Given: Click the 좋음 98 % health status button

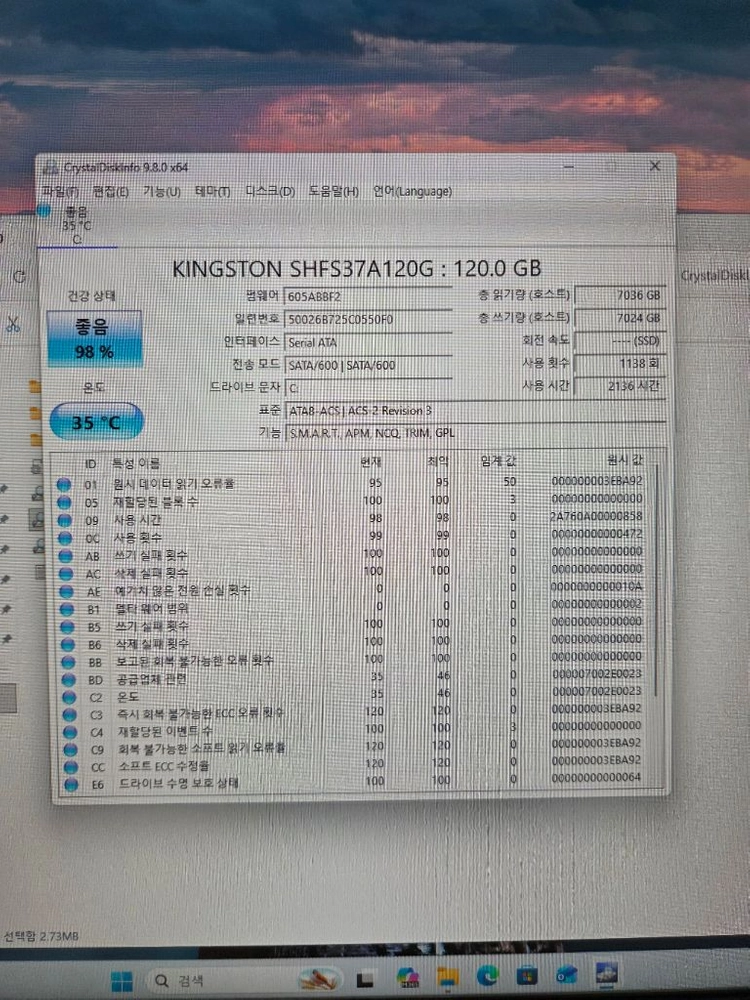Looking at the screenshot, I should tap(94, 339).
